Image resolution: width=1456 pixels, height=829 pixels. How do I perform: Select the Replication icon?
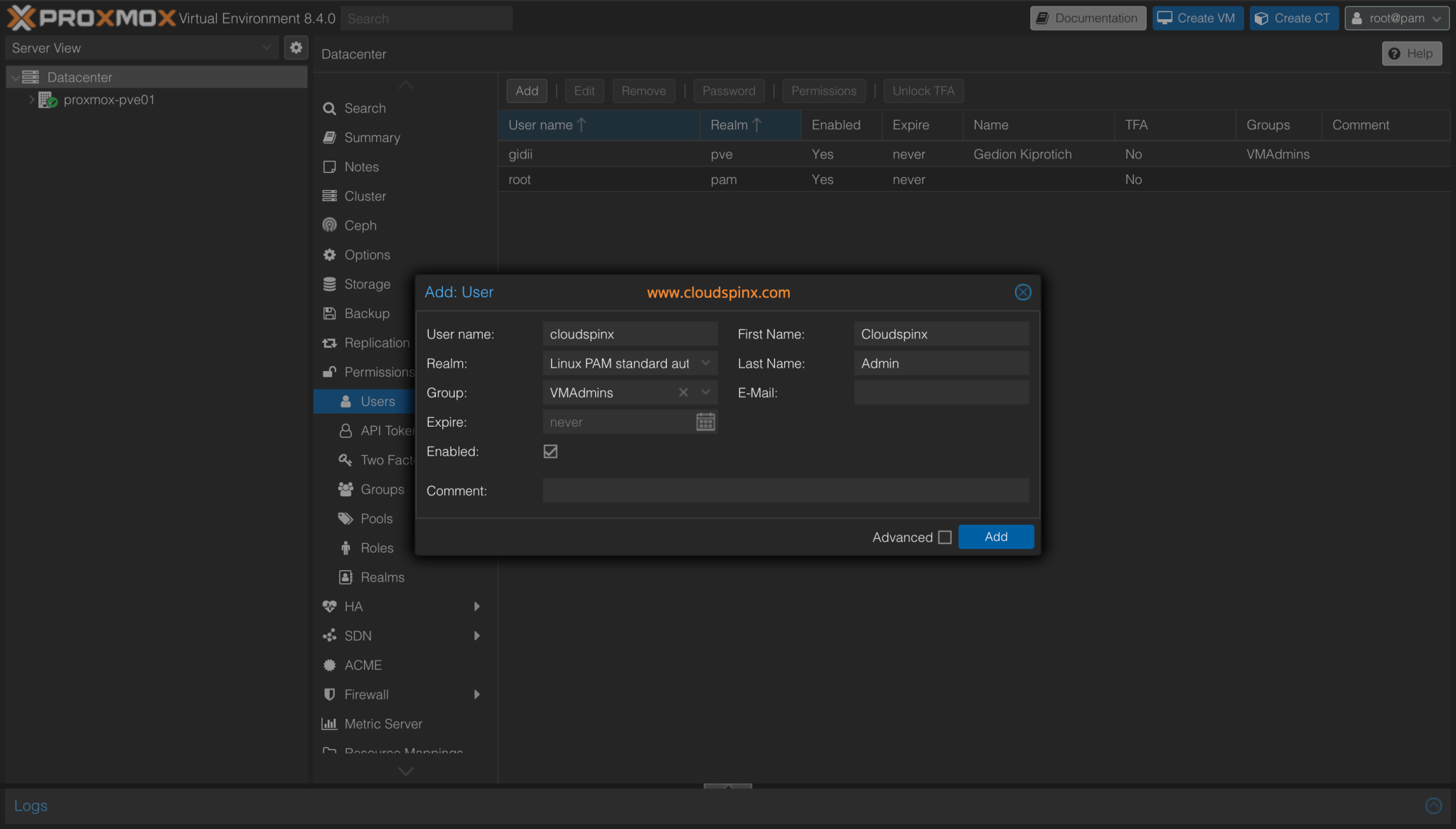(x=328, y=343)
